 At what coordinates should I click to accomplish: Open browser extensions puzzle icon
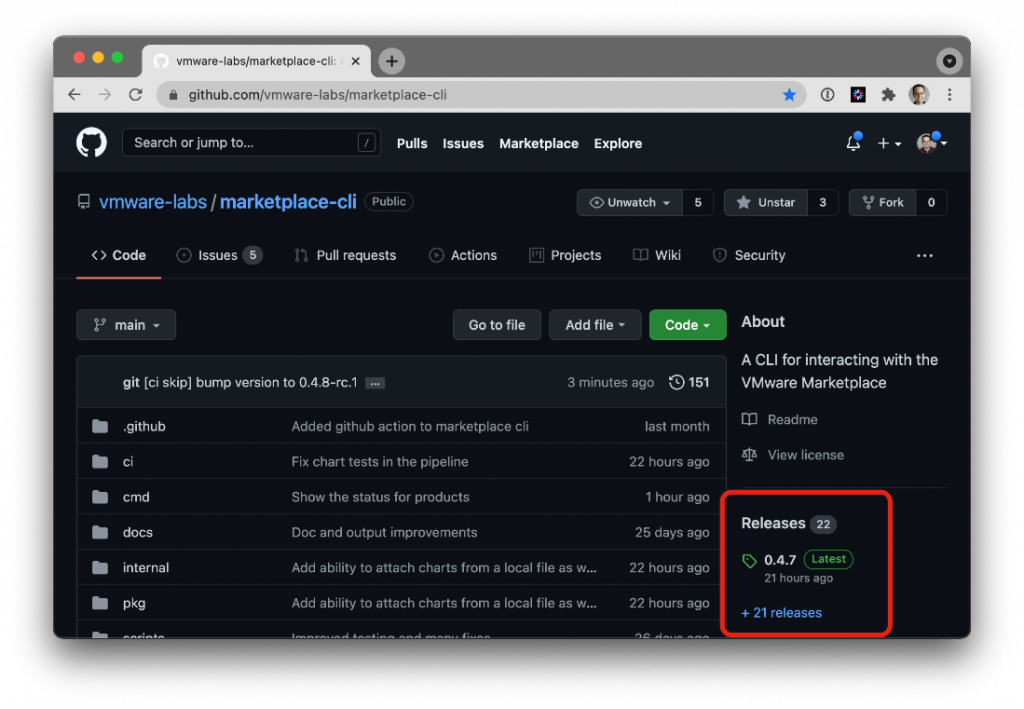(887, 95)
